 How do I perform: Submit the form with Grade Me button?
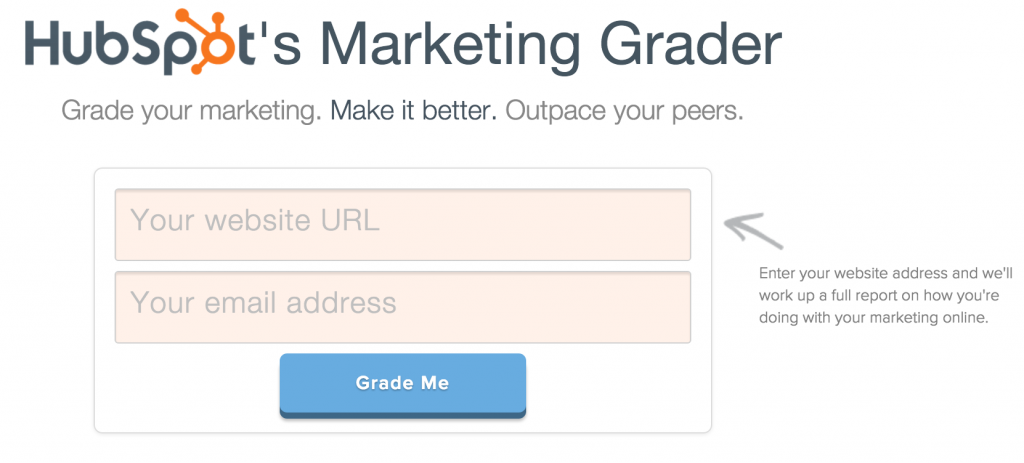(403, 385)
